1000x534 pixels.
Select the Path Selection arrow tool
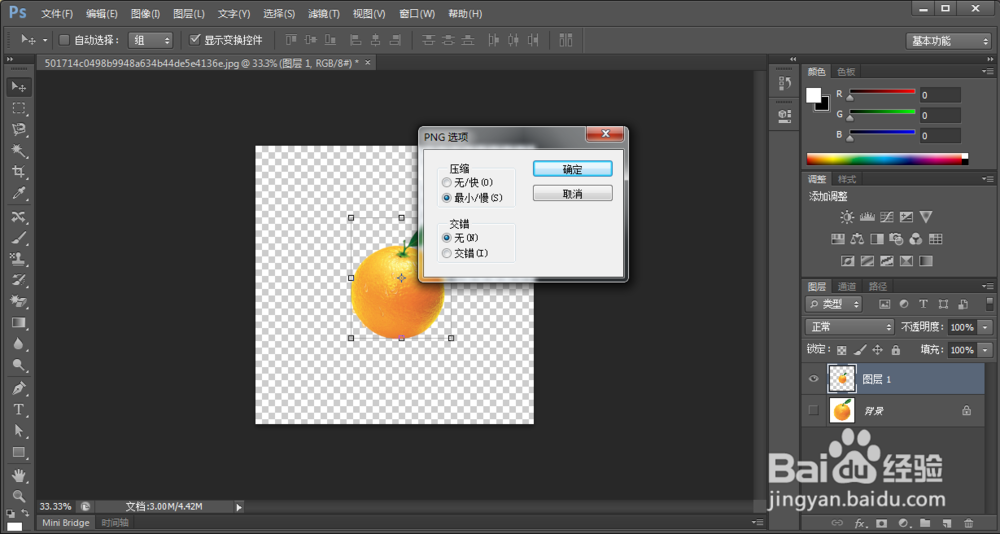18,431
